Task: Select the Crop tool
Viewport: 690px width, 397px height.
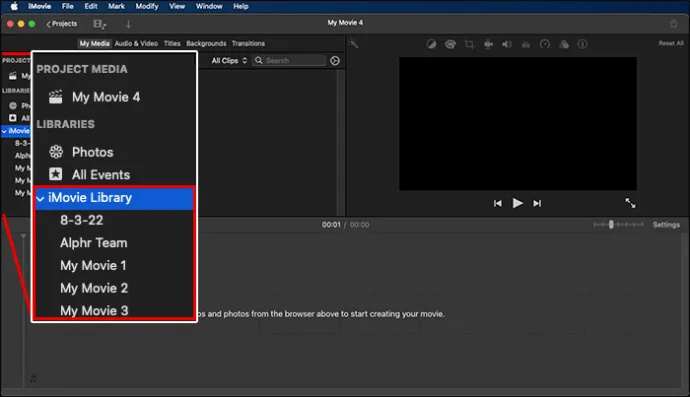Action: 470,44
